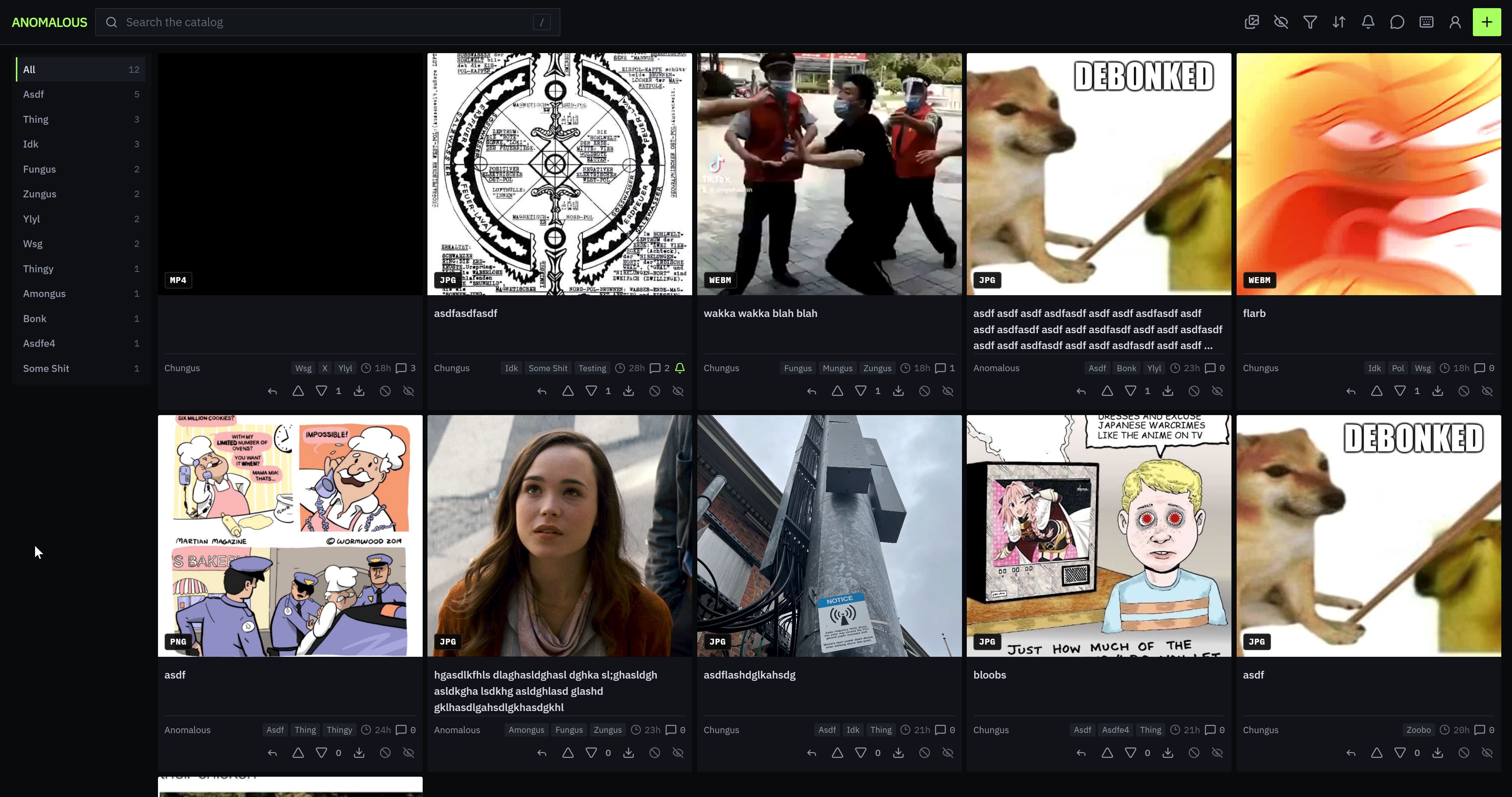Screen dimensions: 1512x797
Task: Select the Thingy category in sidebar
Action: [x=81, y=269]
